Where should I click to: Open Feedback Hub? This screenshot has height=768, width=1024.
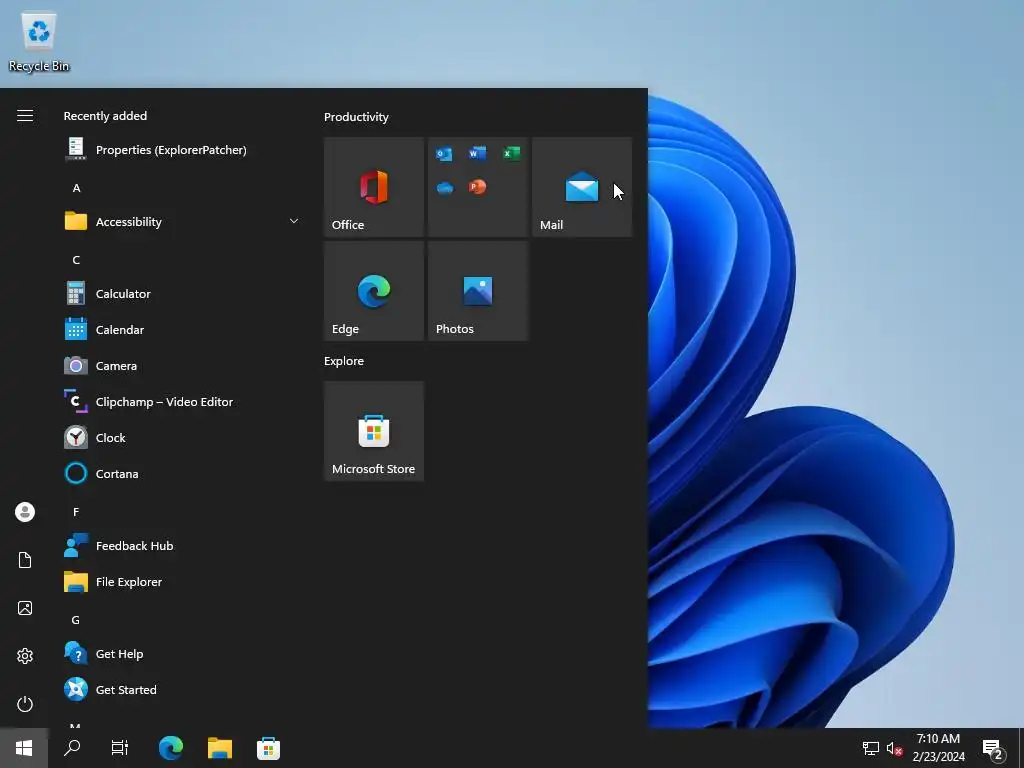pyautogui.click(x=183, y=546)
